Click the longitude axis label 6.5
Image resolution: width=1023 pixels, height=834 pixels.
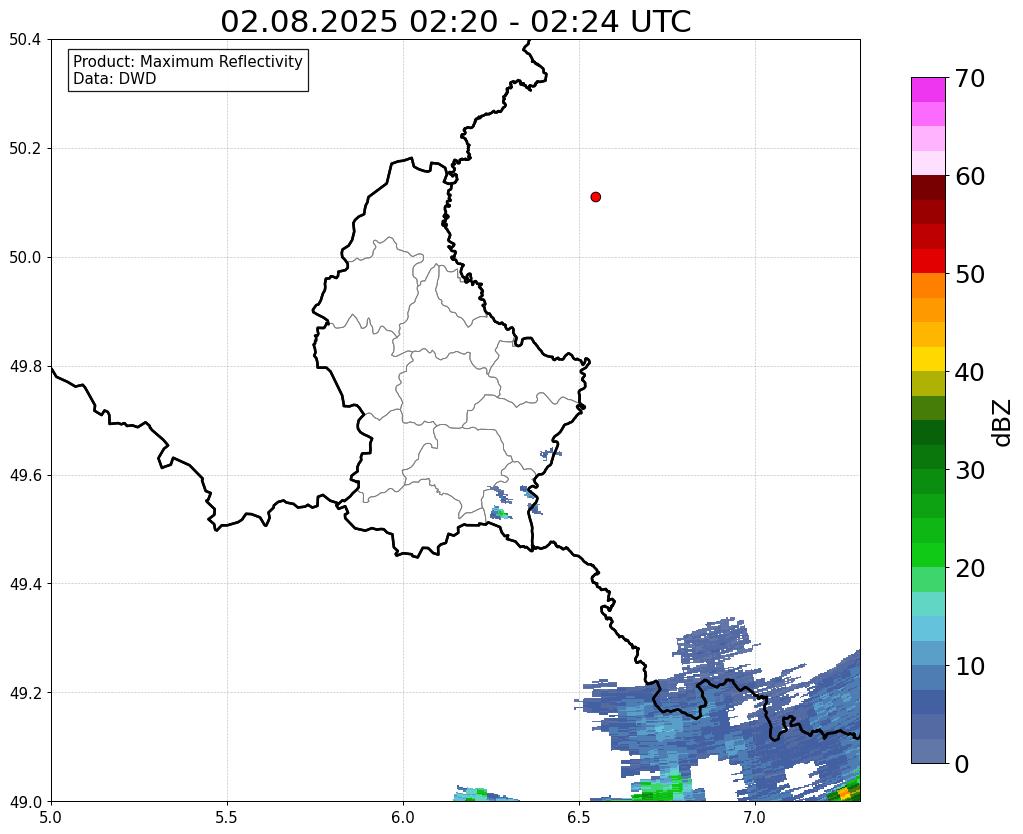pyautogui.click(x=579, y=817)
